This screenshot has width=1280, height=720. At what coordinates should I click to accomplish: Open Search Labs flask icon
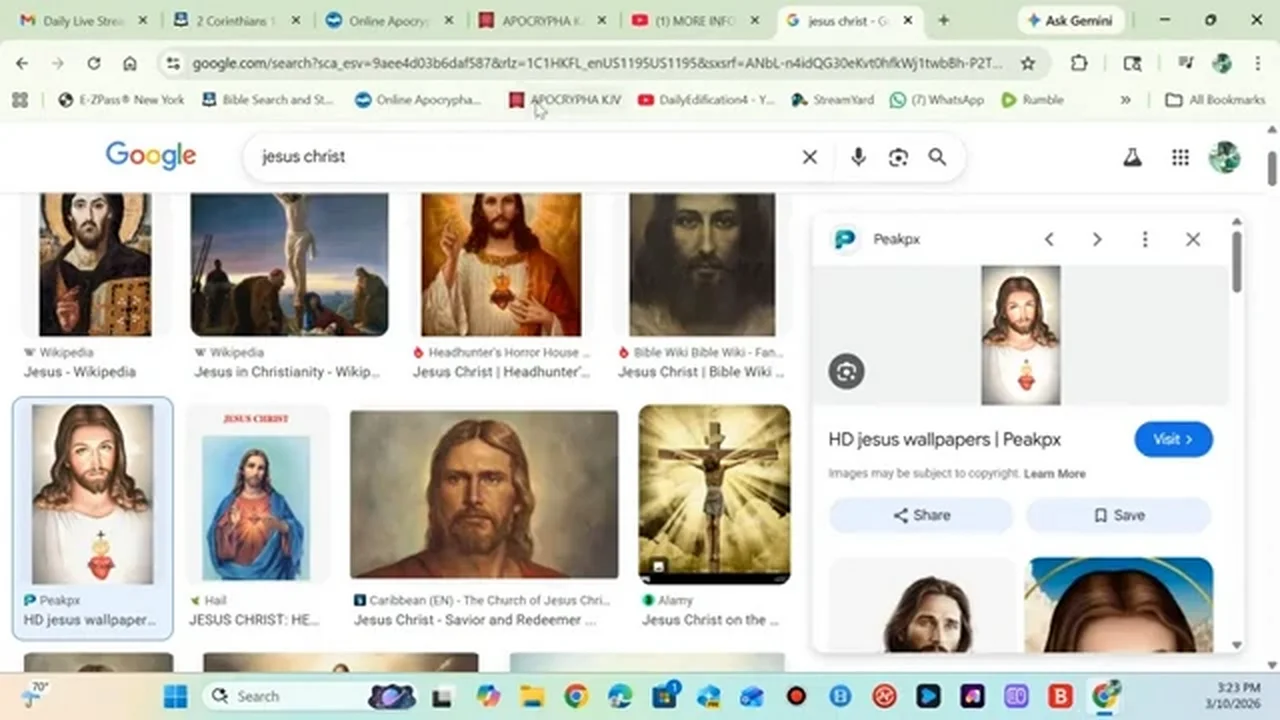1132,157
